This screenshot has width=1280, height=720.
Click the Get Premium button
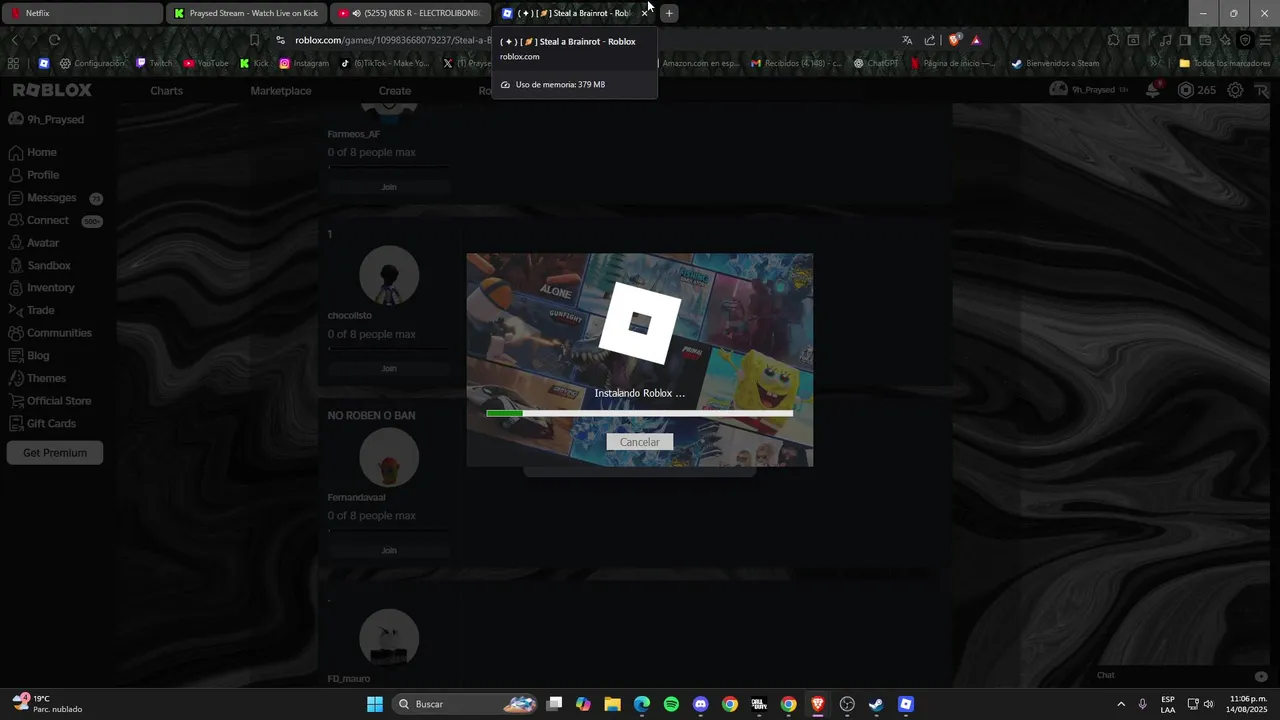55,453
